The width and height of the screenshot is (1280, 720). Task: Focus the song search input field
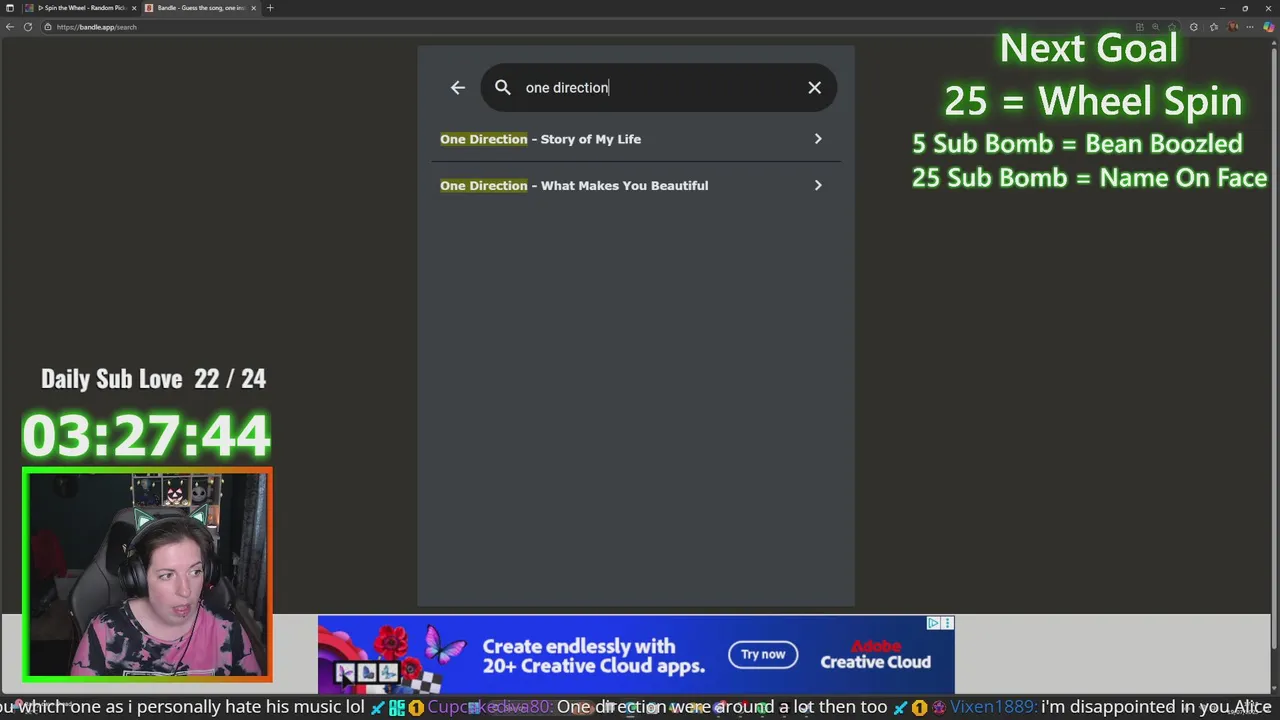pyautogui.click(x=660, y=88)
